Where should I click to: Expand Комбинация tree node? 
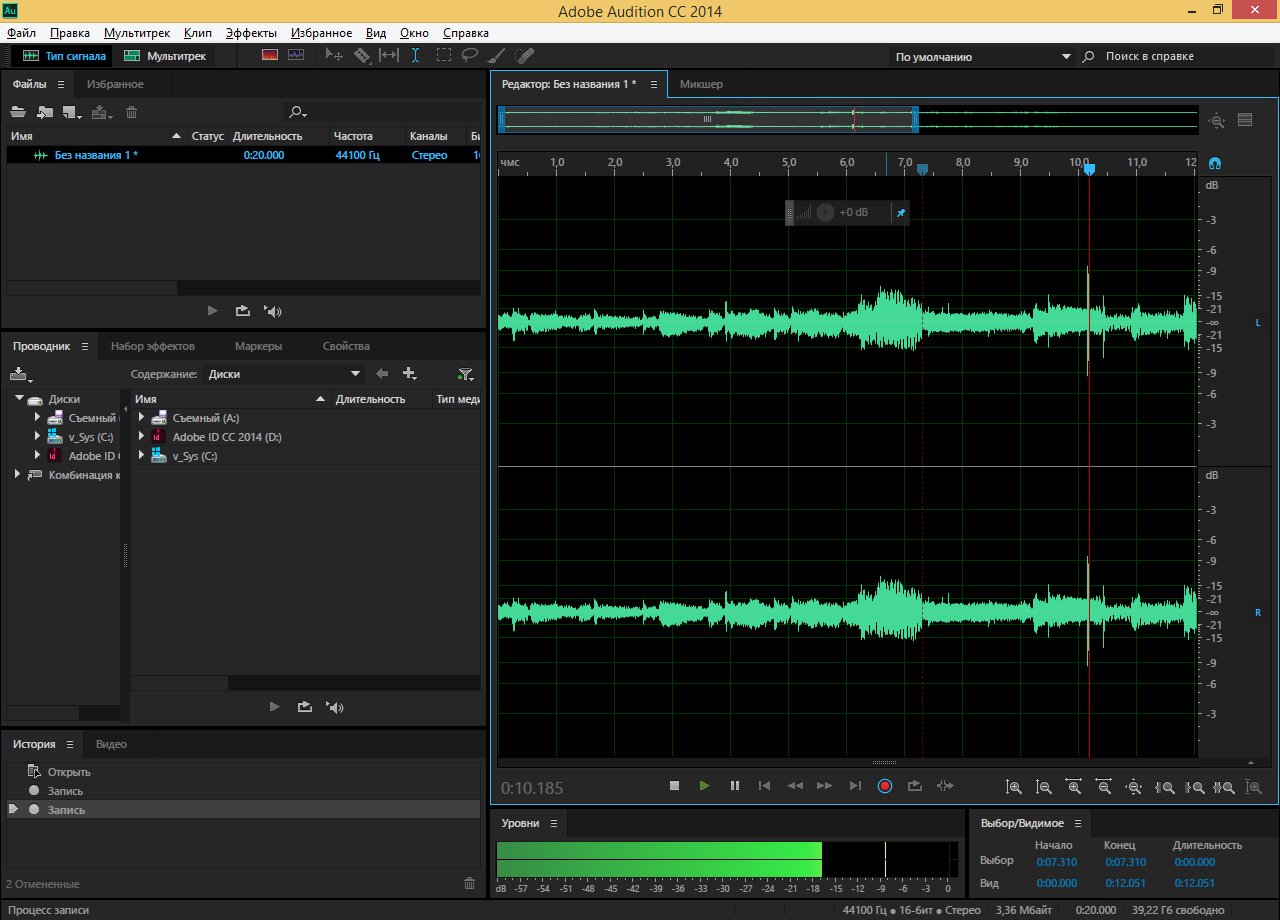(18, 474)
